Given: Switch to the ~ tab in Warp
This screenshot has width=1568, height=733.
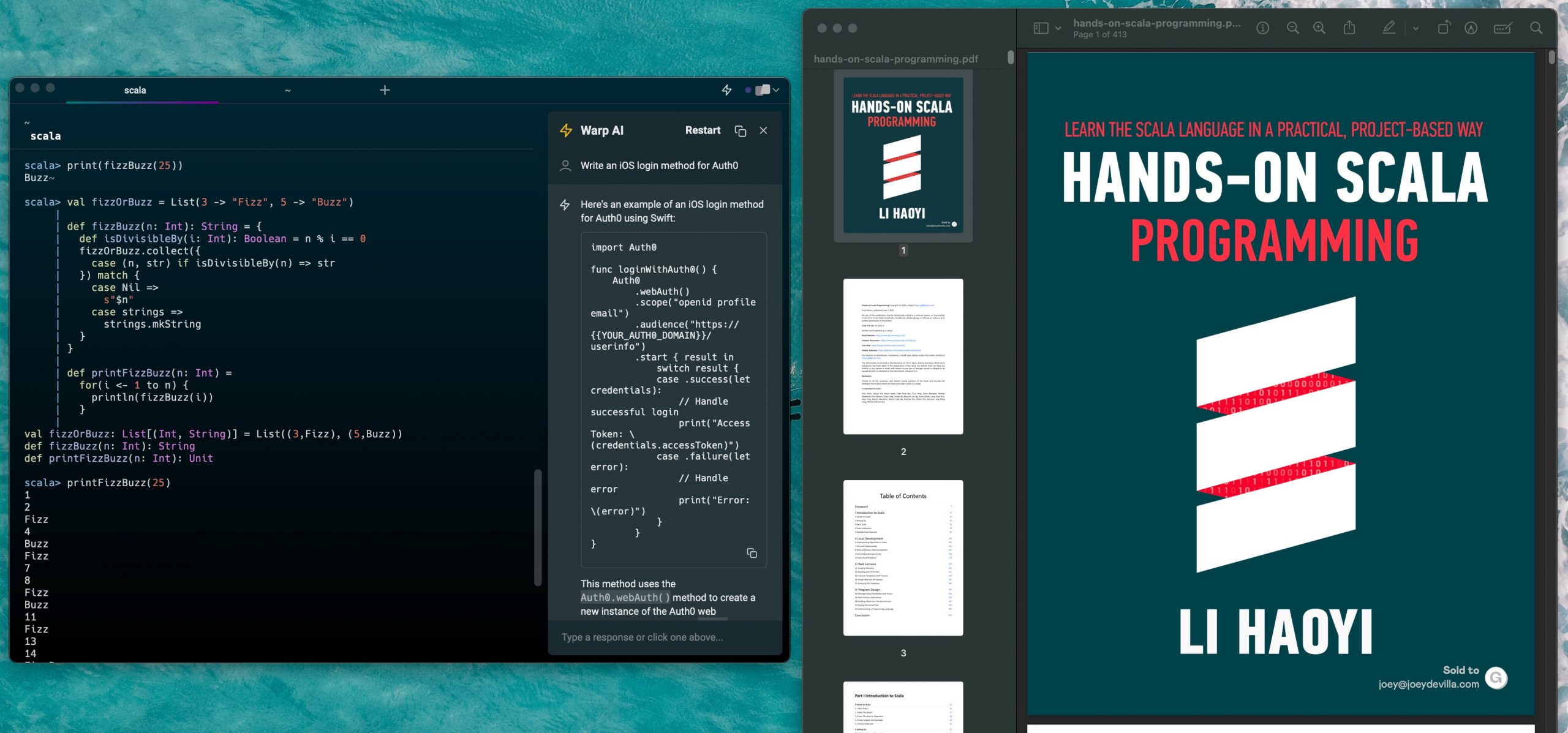Looking at the screenshot, I should click(288, 91).
